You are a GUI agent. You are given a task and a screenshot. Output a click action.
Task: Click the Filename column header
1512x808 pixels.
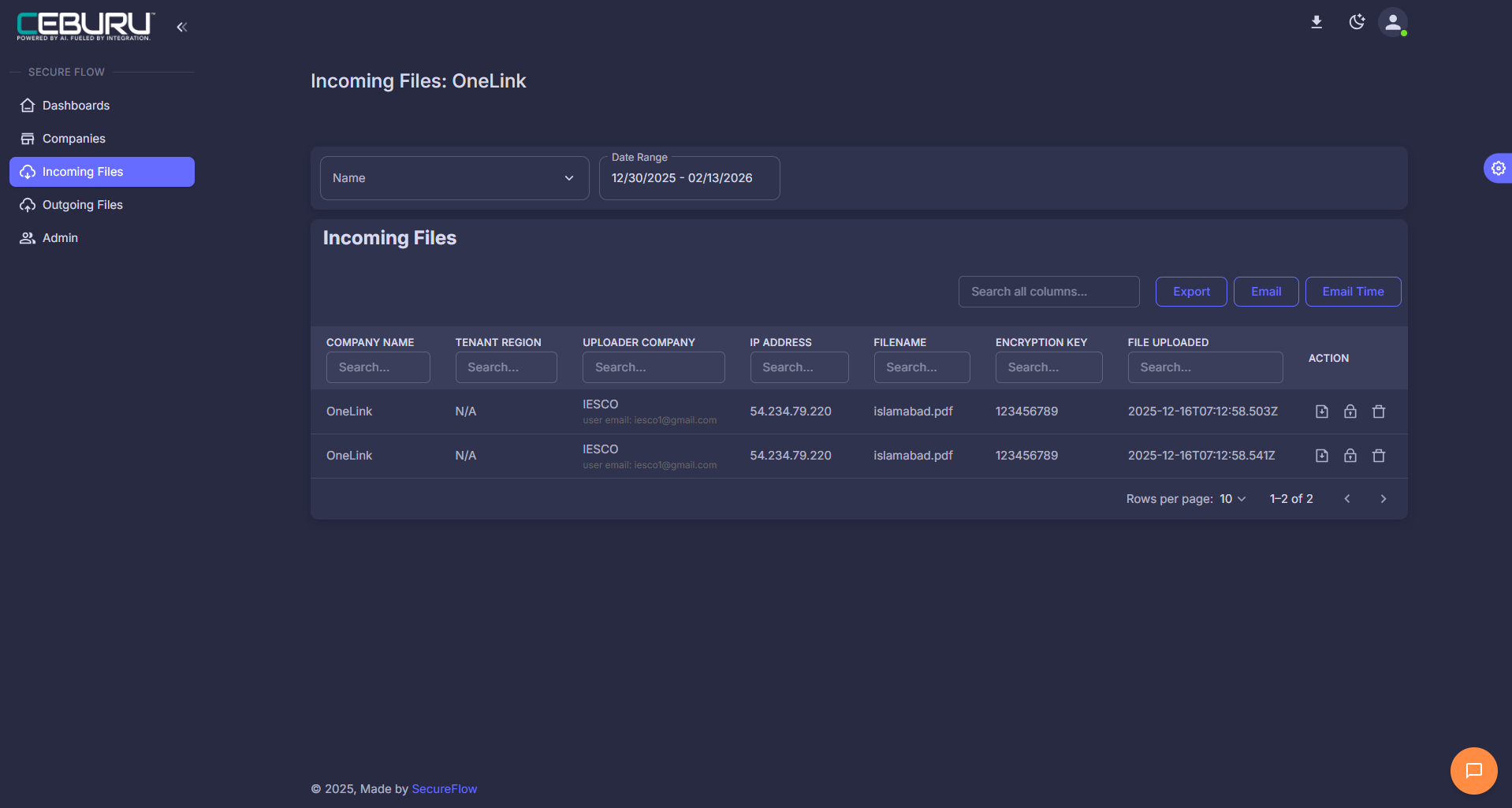899,342
